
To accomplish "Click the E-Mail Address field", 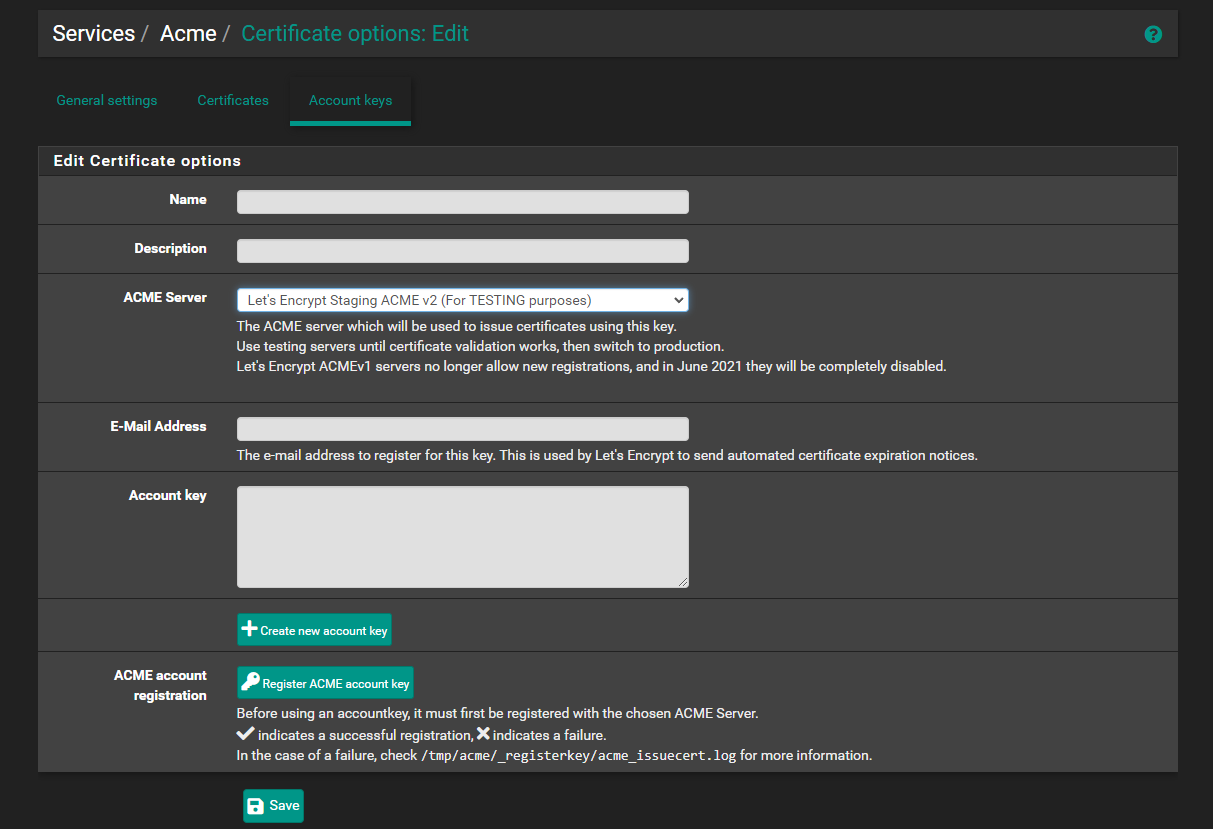I will pyautogui.click(x=462, y=428).
